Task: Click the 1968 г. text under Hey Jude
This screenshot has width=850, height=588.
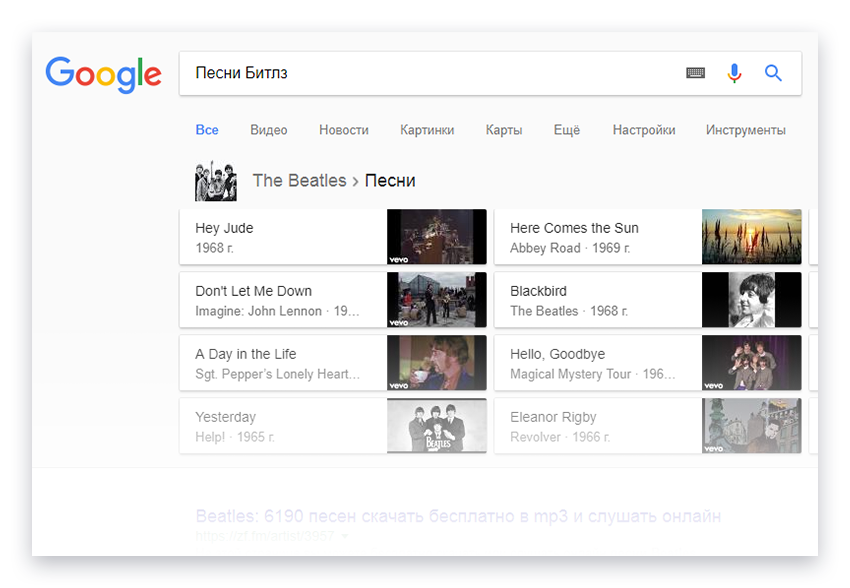Action: click(x=215, y=248)
